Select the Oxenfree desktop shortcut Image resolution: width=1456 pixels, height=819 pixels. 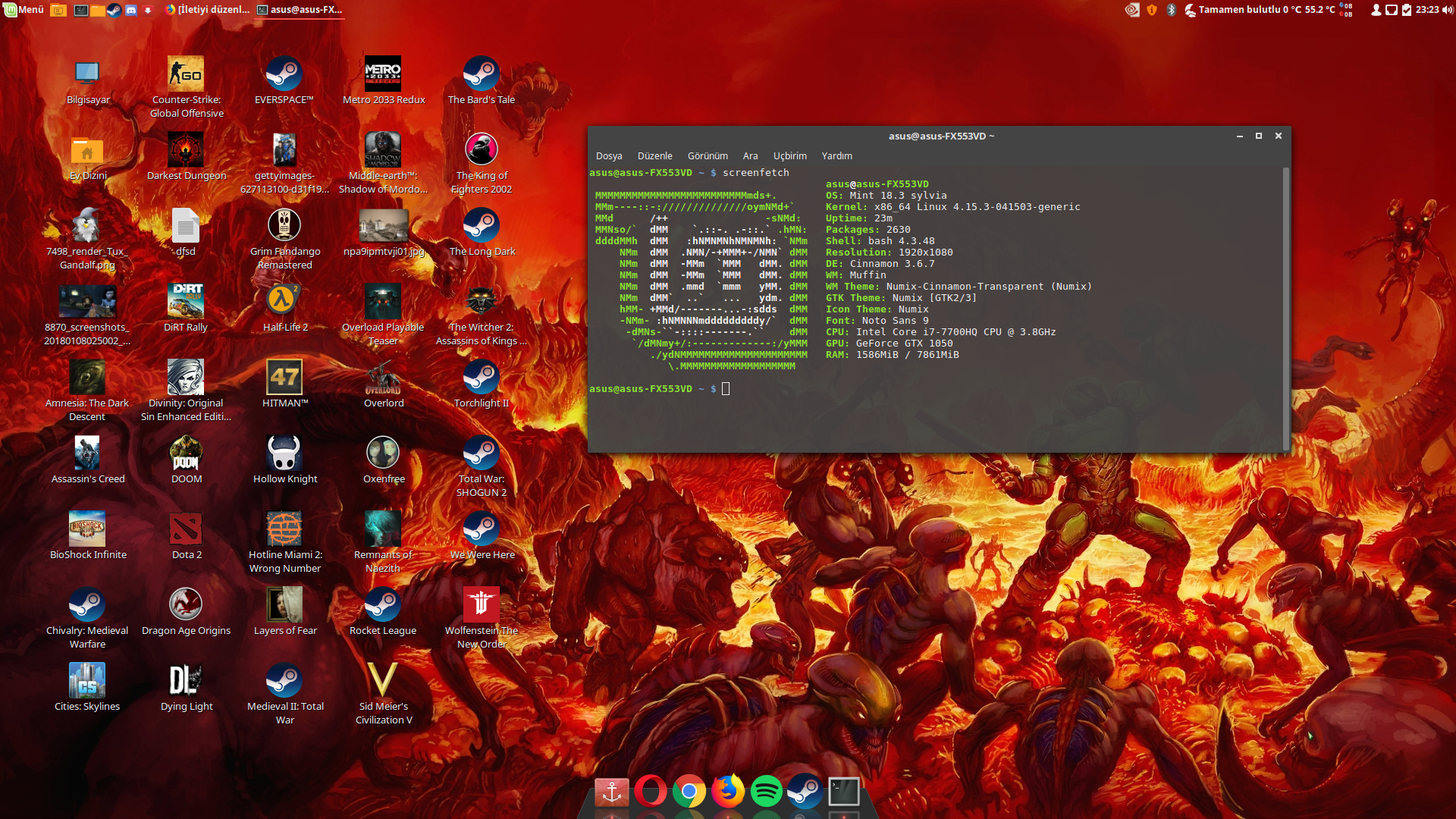[383, 460]
